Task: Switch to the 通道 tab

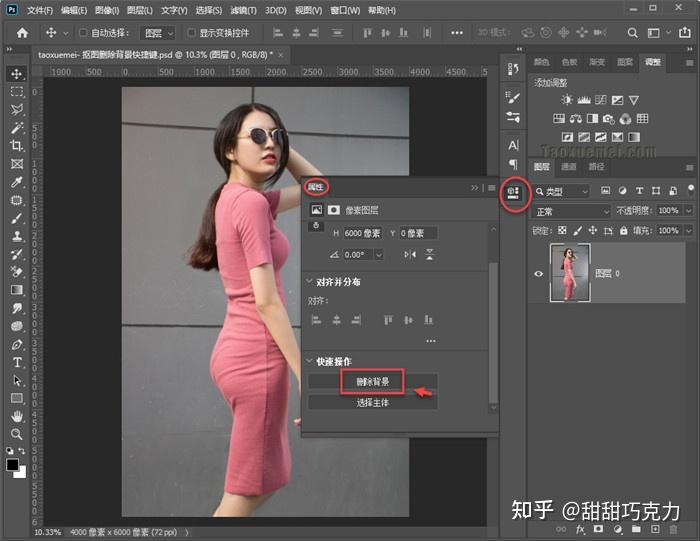Action: 568,166
